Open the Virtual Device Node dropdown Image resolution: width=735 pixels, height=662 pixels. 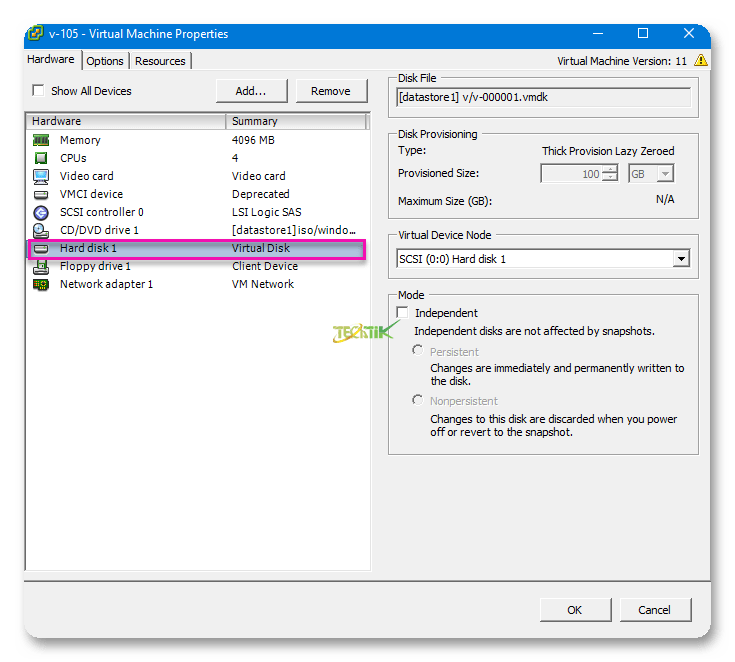point(681,259)
